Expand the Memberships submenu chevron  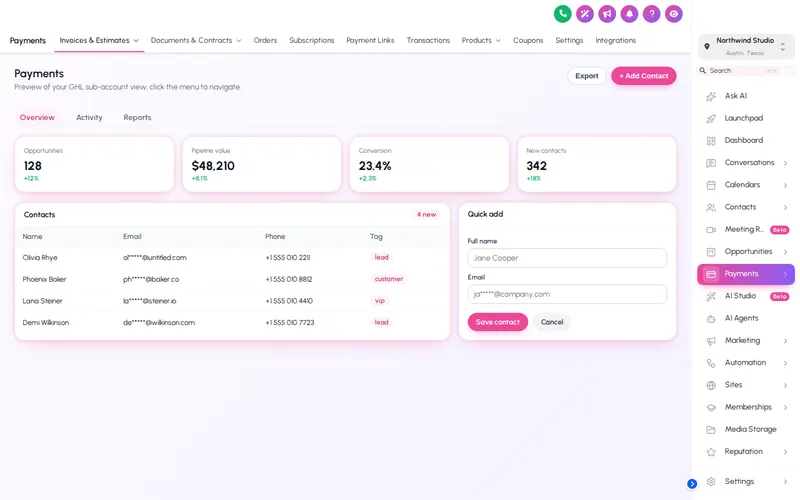pyautogui.click(x=785, y=408)
